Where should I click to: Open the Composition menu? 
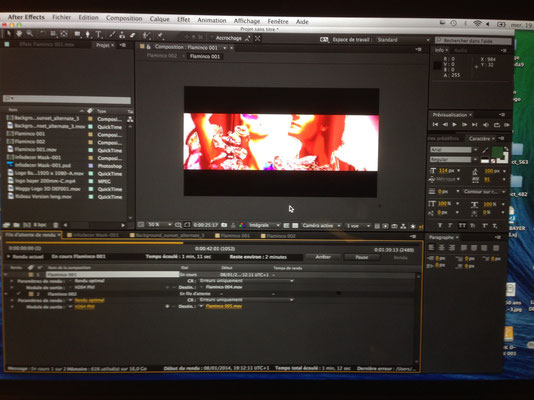click(124, 18)
